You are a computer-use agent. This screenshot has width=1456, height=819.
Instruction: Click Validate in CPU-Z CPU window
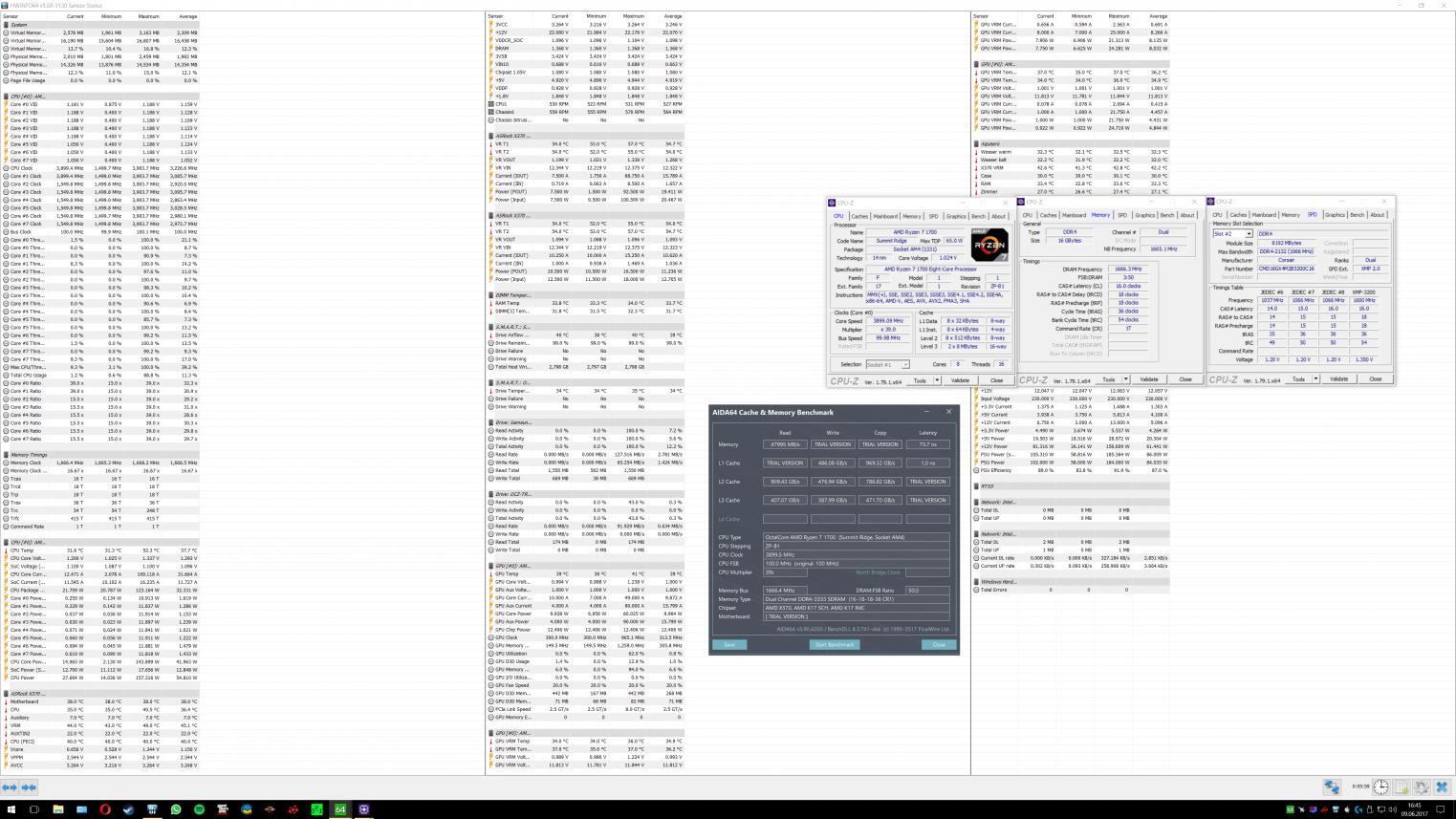pyautogui.click(x=960, y=380)
